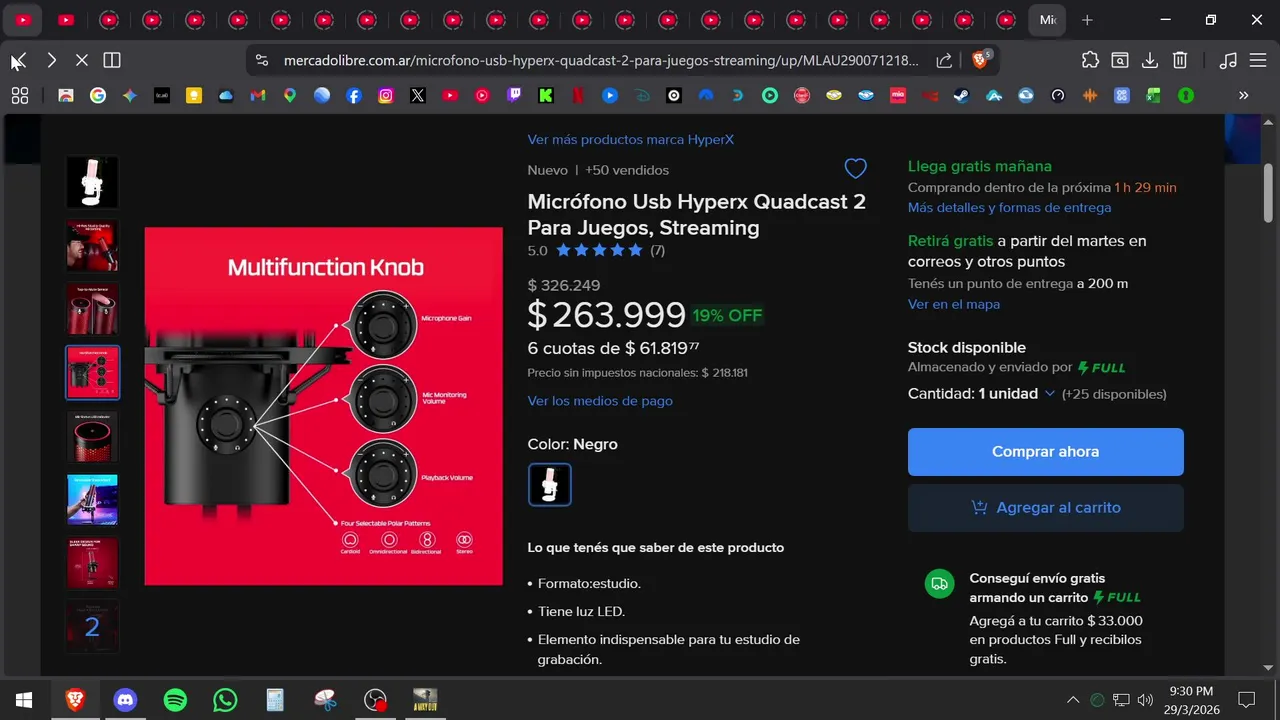Open the Twitch bookmark
1280x720 pixels.
click(x=514, y=96)
